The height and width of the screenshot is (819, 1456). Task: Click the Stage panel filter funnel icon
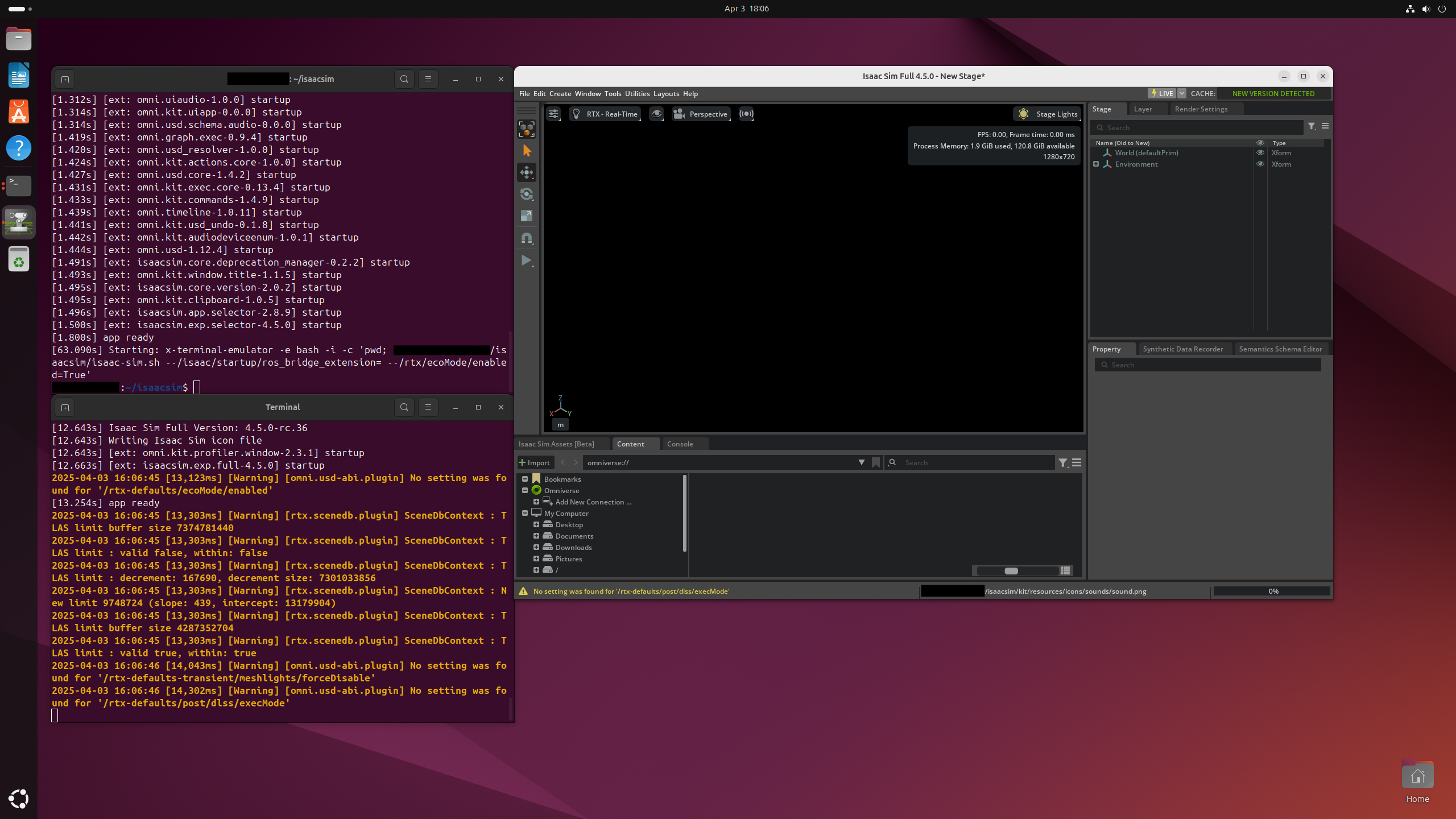point(1311,126)
